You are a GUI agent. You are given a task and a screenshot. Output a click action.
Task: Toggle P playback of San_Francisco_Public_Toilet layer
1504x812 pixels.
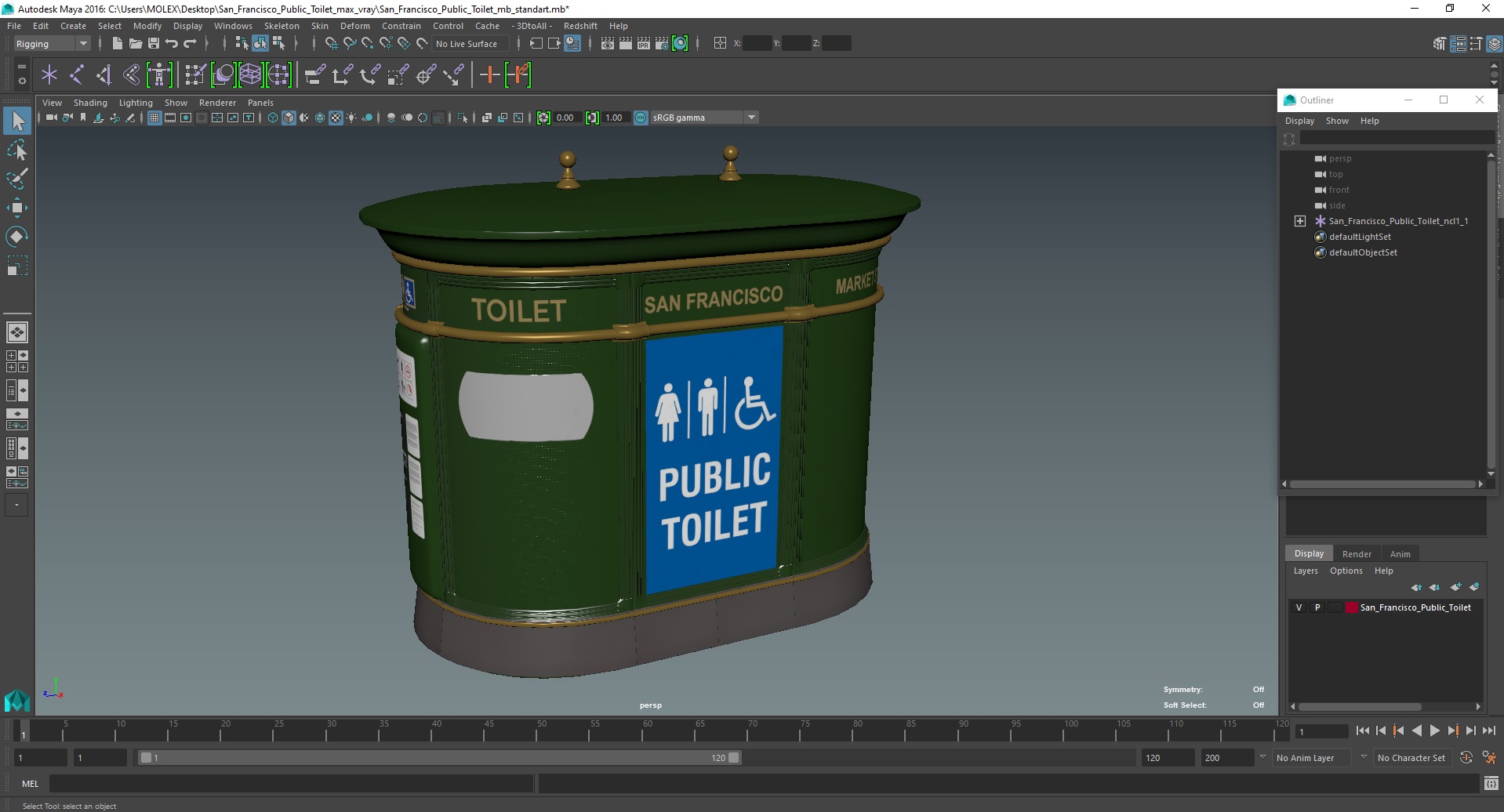tap(1317, 607)
